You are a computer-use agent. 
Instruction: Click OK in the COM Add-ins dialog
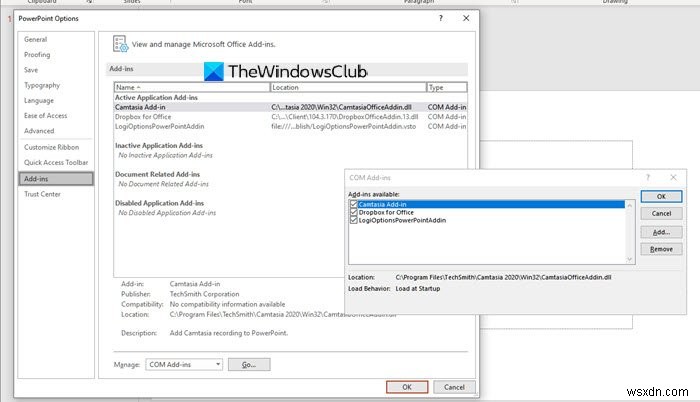coord(661,197)
